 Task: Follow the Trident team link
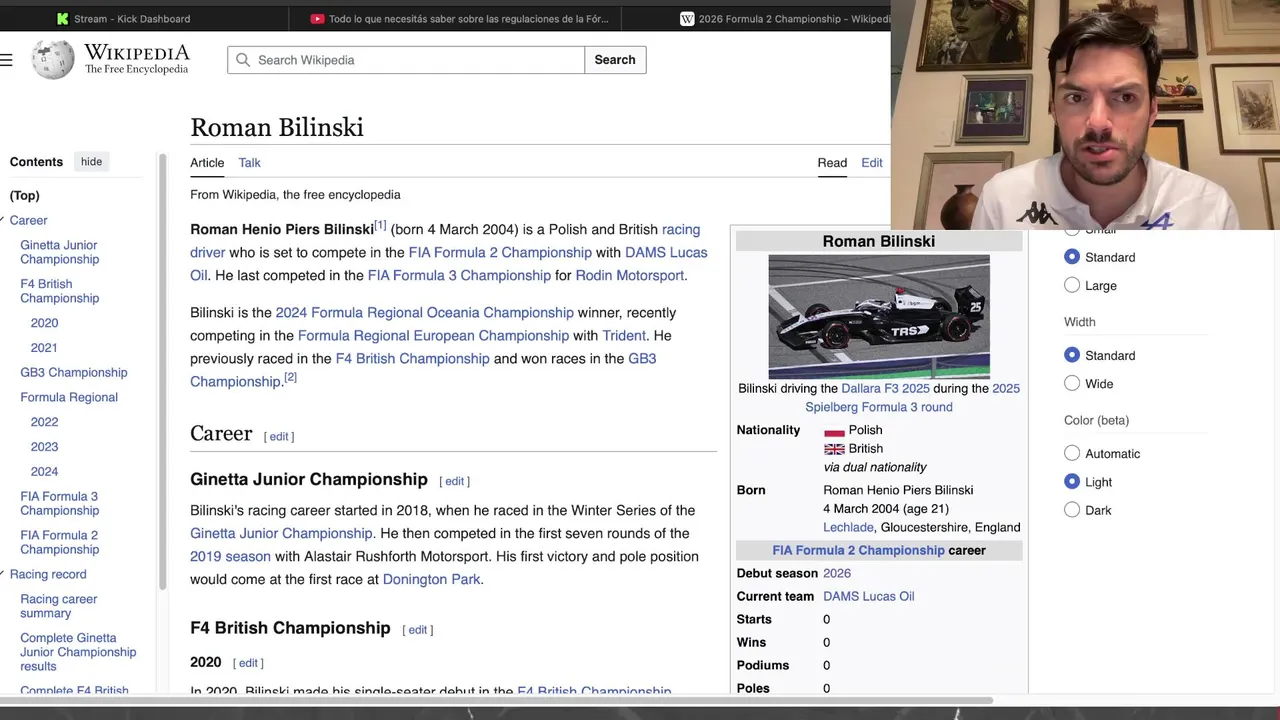[x=624, y=335]
